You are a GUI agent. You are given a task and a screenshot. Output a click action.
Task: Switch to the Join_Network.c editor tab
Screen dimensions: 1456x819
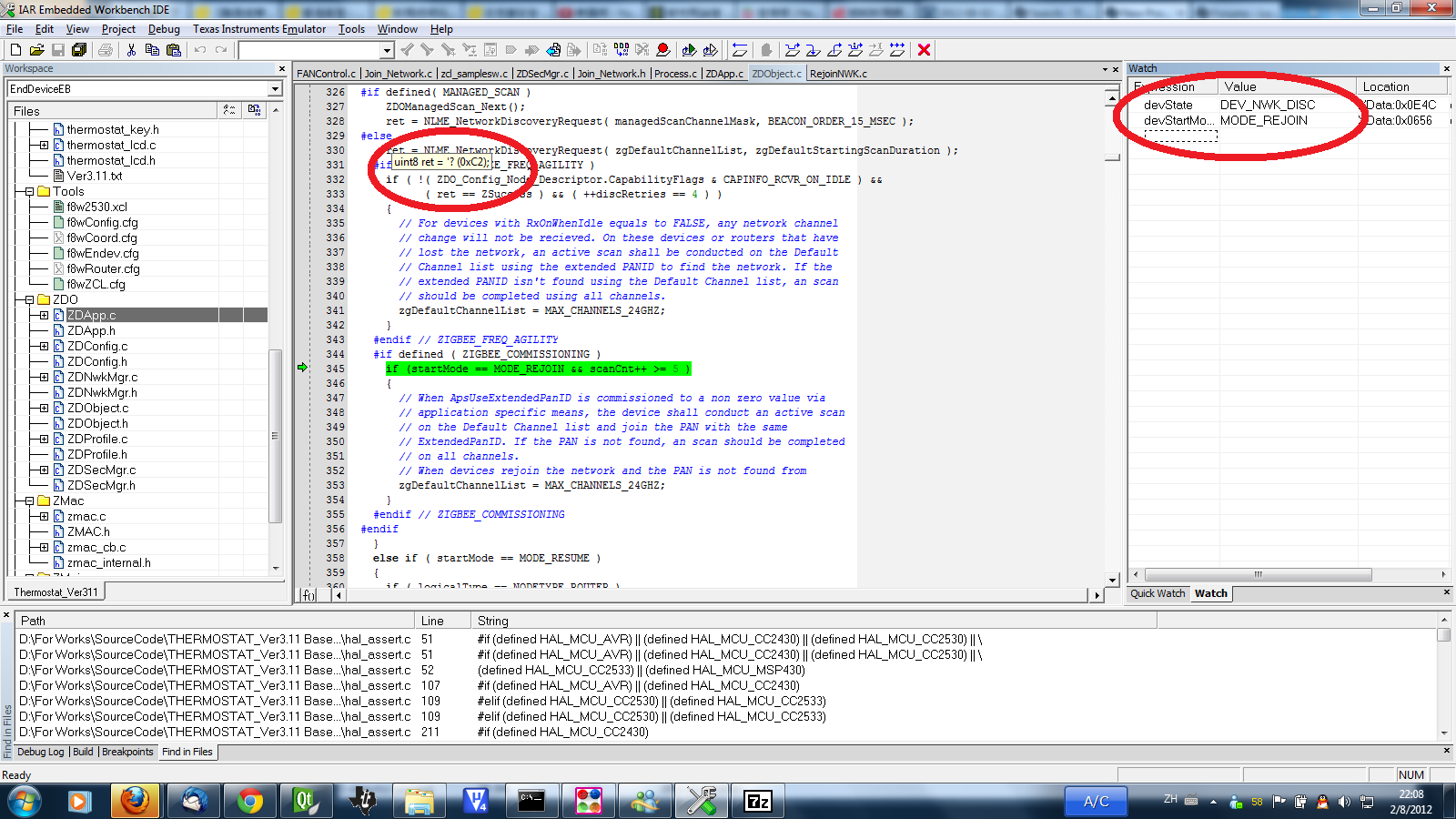[399, 74]
